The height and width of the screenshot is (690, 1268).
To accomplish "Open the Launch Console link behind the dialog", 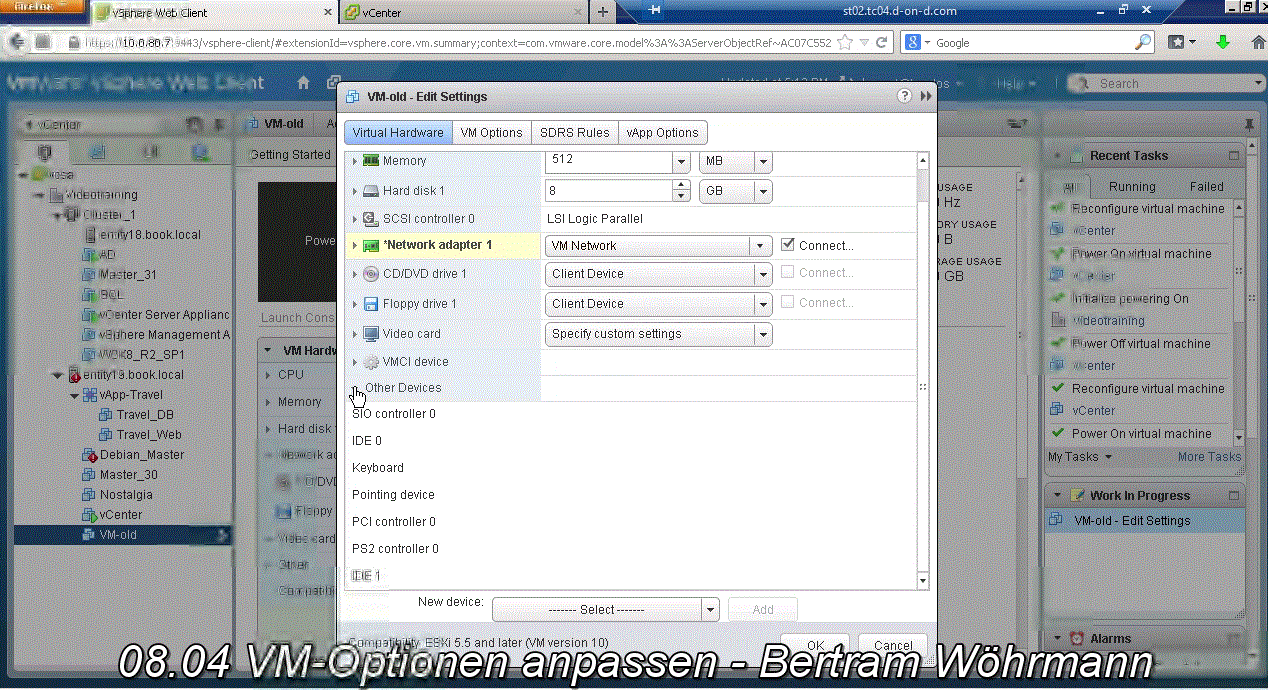I will coord(296,318).
